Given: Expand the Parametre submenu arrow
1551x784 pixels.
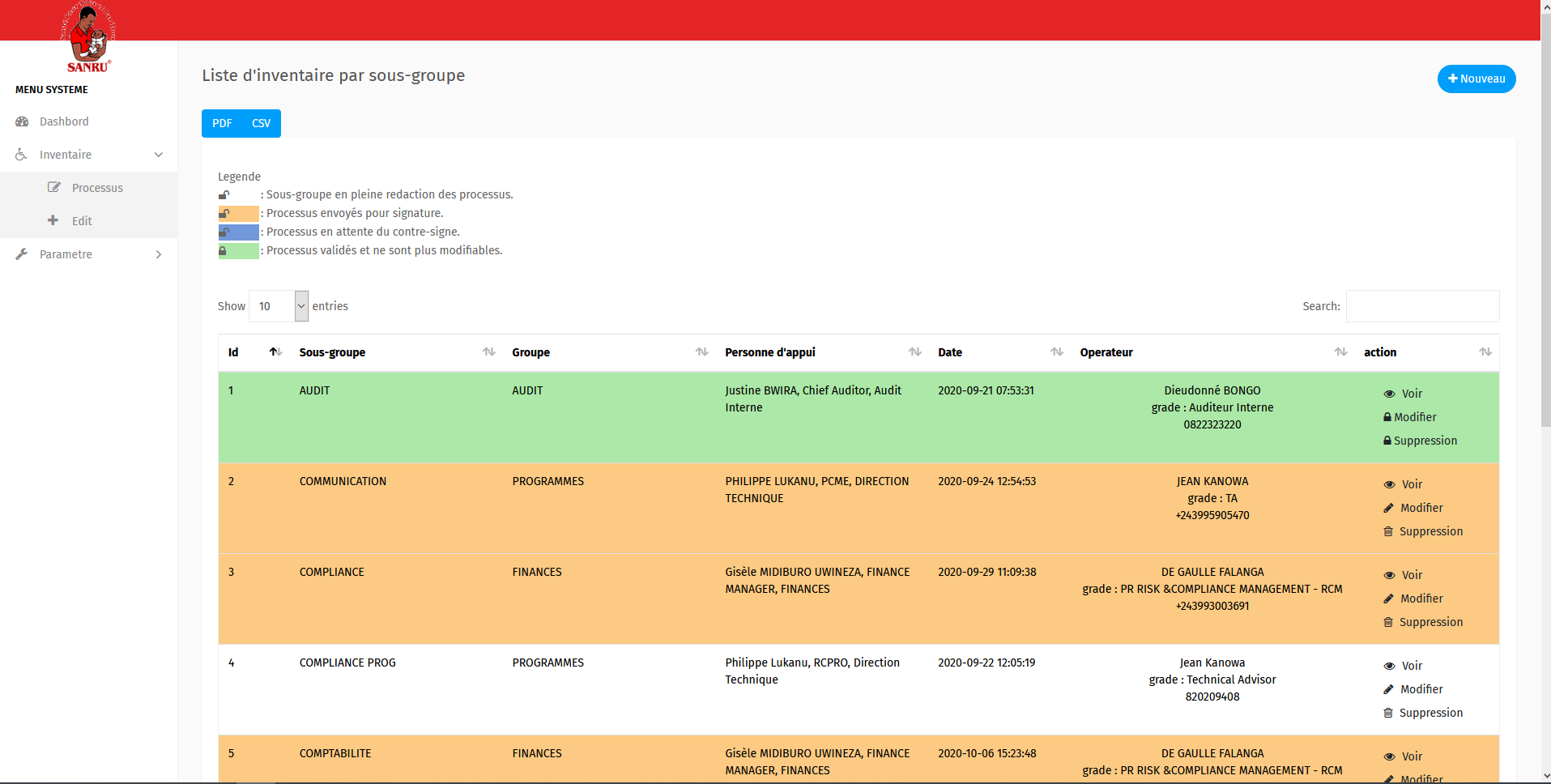Looking at the screenshot, I should coord(159,254).
